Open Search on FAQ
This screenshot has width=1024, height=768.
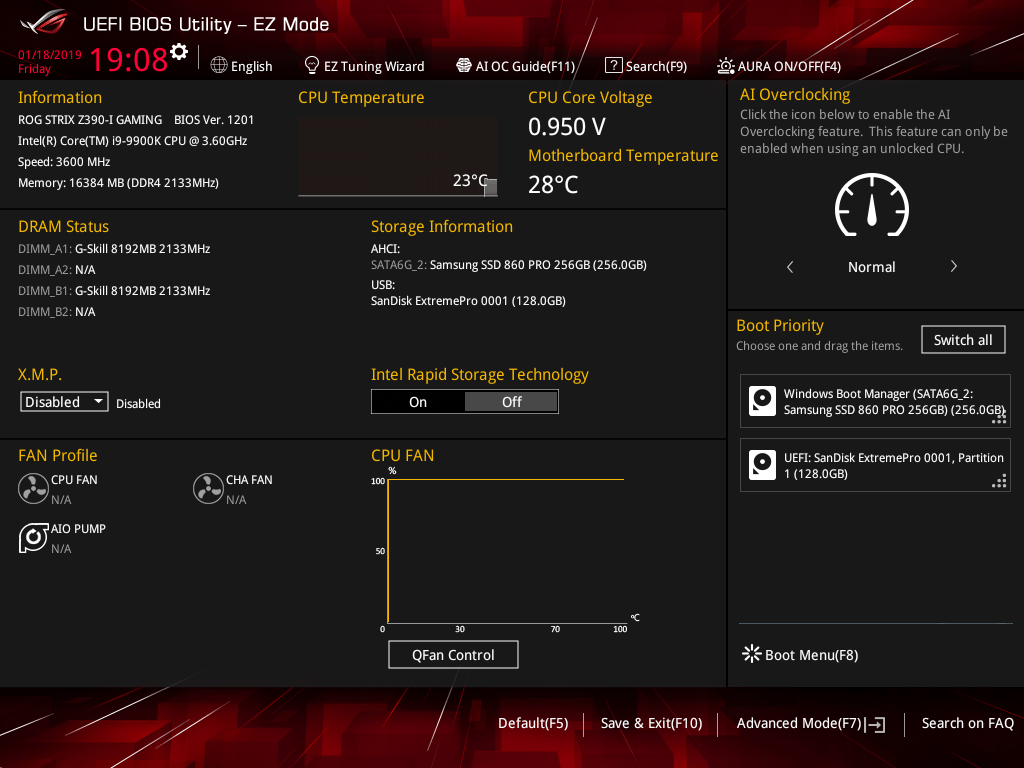(x=968, y=723)
